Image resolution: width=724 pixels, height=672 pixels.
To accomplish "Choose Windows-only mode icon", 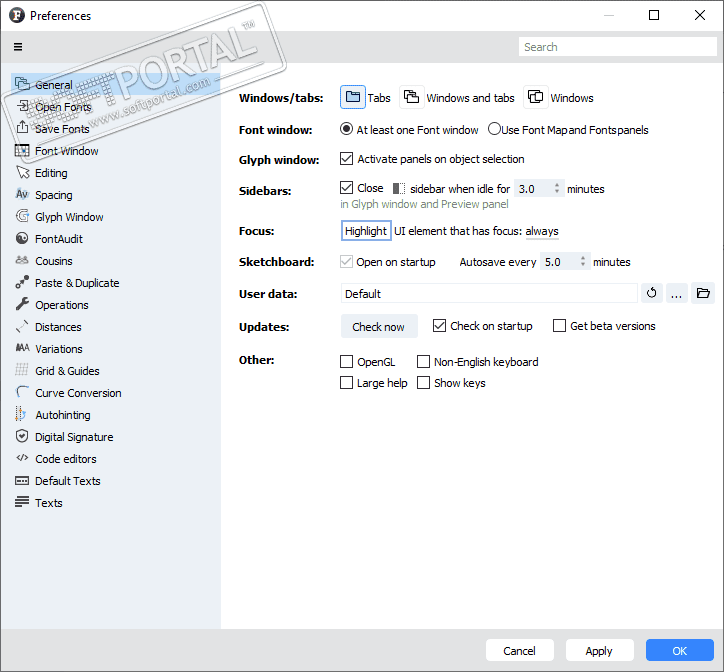I will (536, 97).
